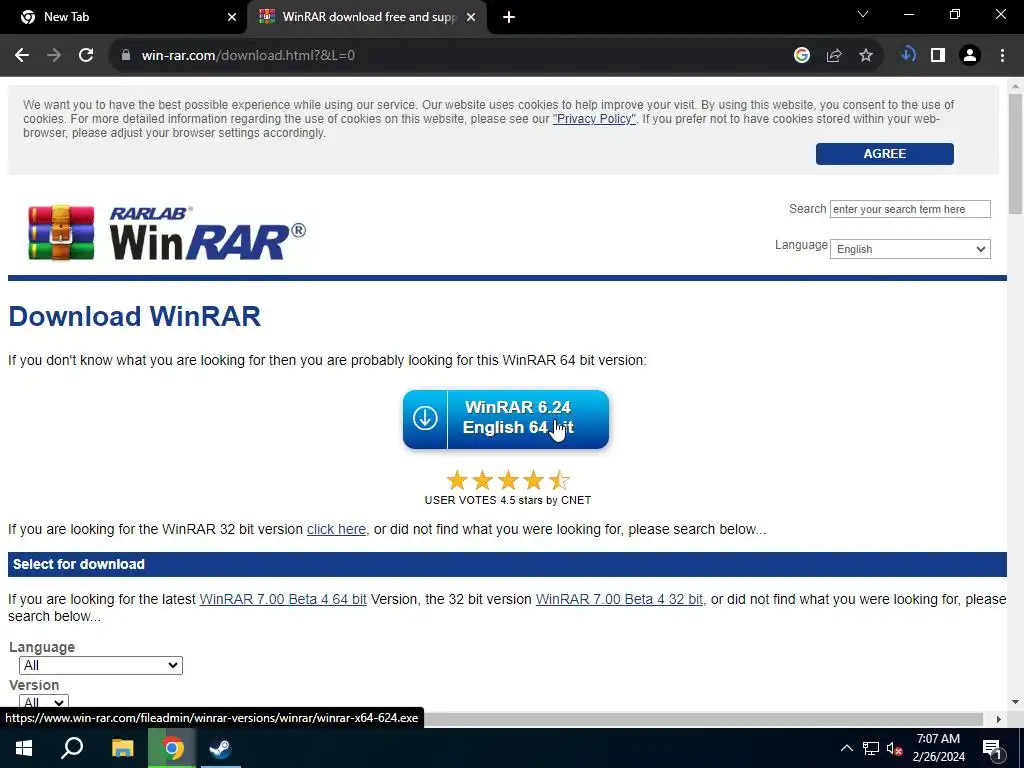Click the address bar URL
This screenshot has height=768, width=1024.
tap(248, 56)
